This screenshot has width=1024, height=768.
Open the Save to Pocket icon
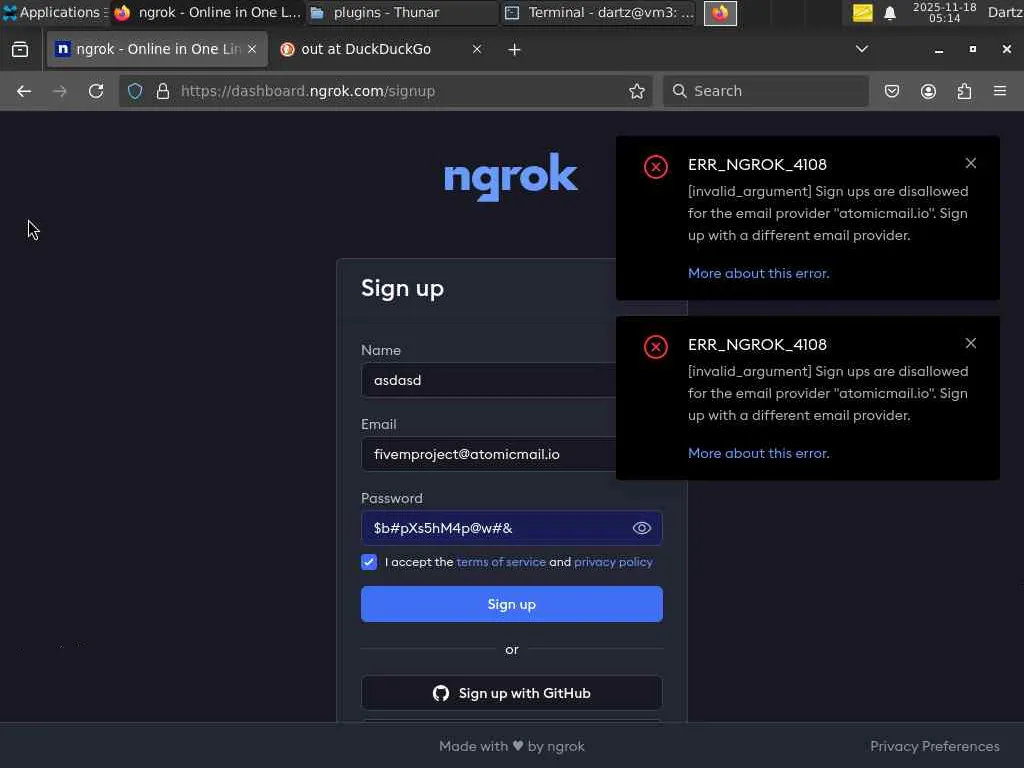(891, 91)
